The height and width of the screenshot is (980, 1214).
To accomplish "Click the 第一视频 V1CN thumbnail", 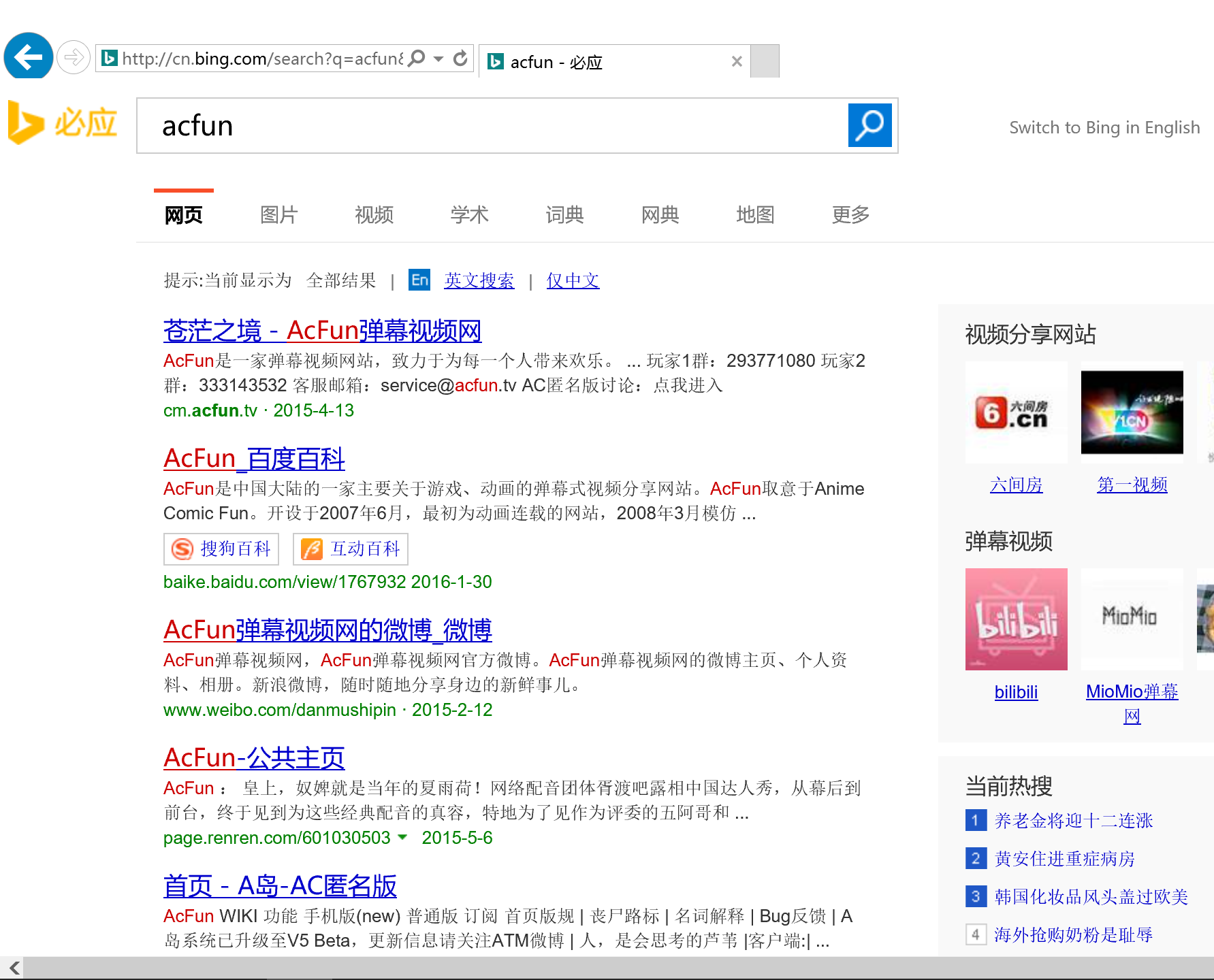I will pos(1132,412).
